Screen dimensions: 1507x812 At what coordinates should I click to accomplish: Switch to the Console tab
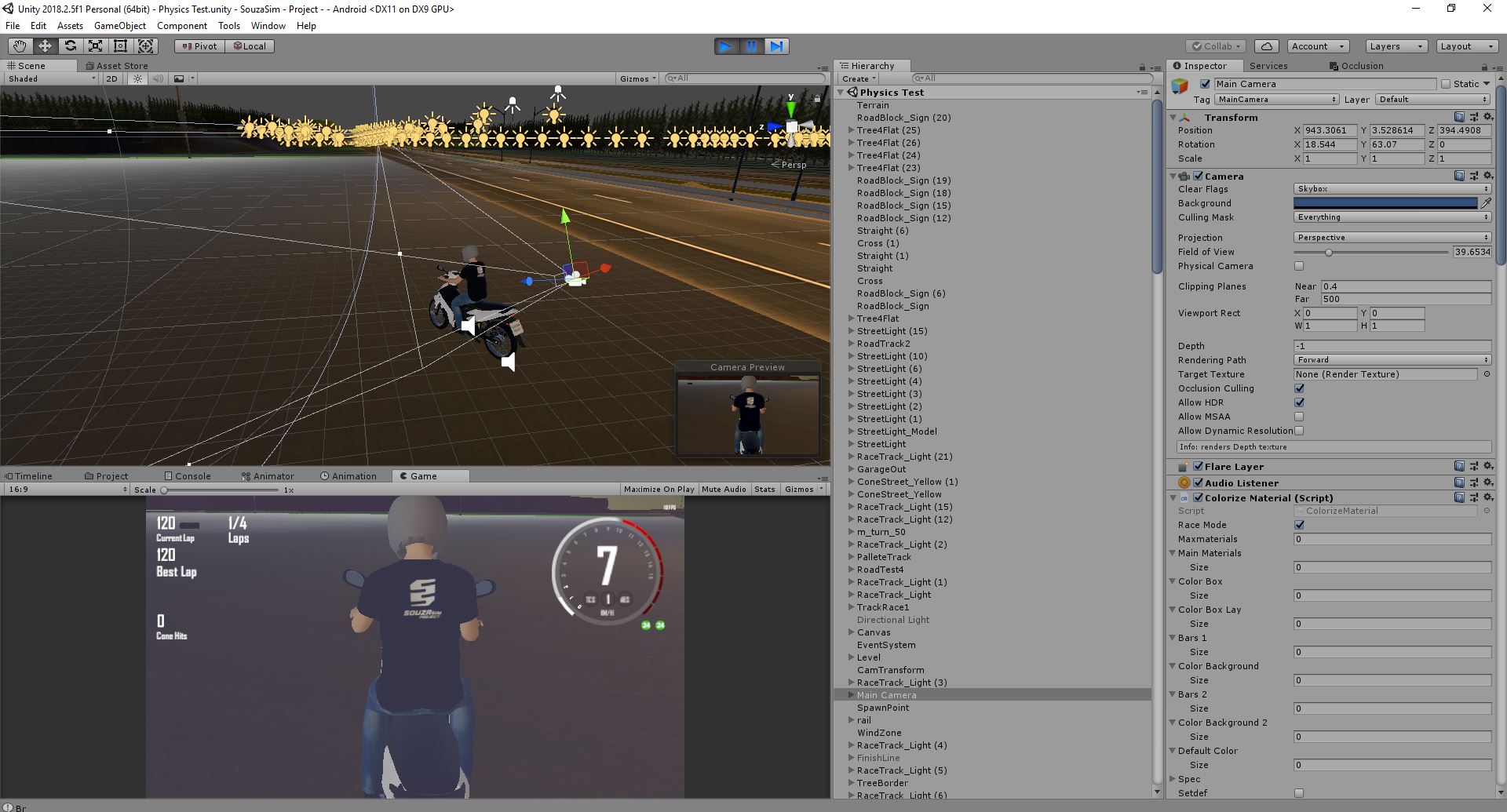tap(188, 476)
